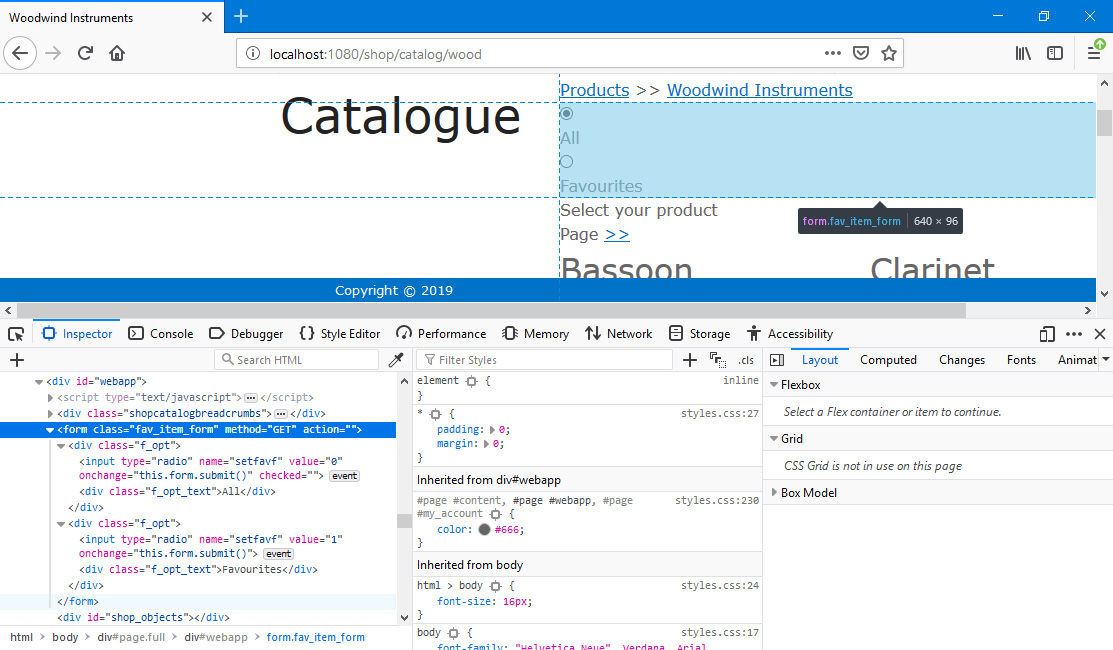Collapse the Grid section
Viewport: 1113px width, 650px height.
click(x=774, y=439)
